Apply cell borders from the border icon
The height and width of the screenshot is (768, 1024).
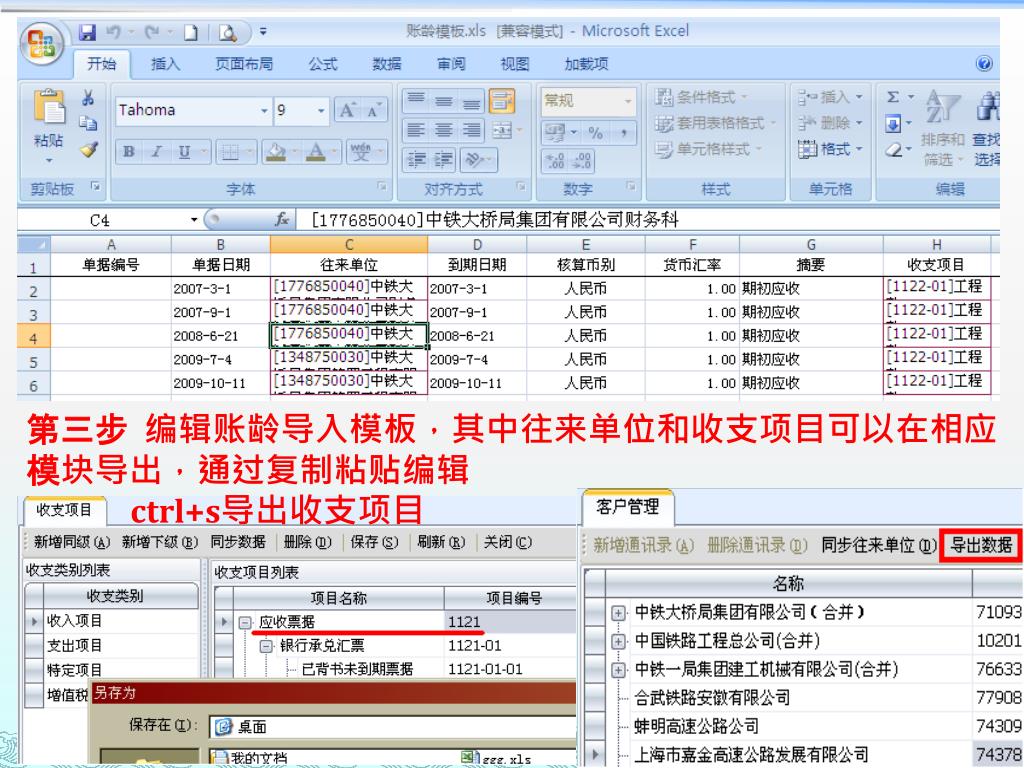tap(230, 152)
